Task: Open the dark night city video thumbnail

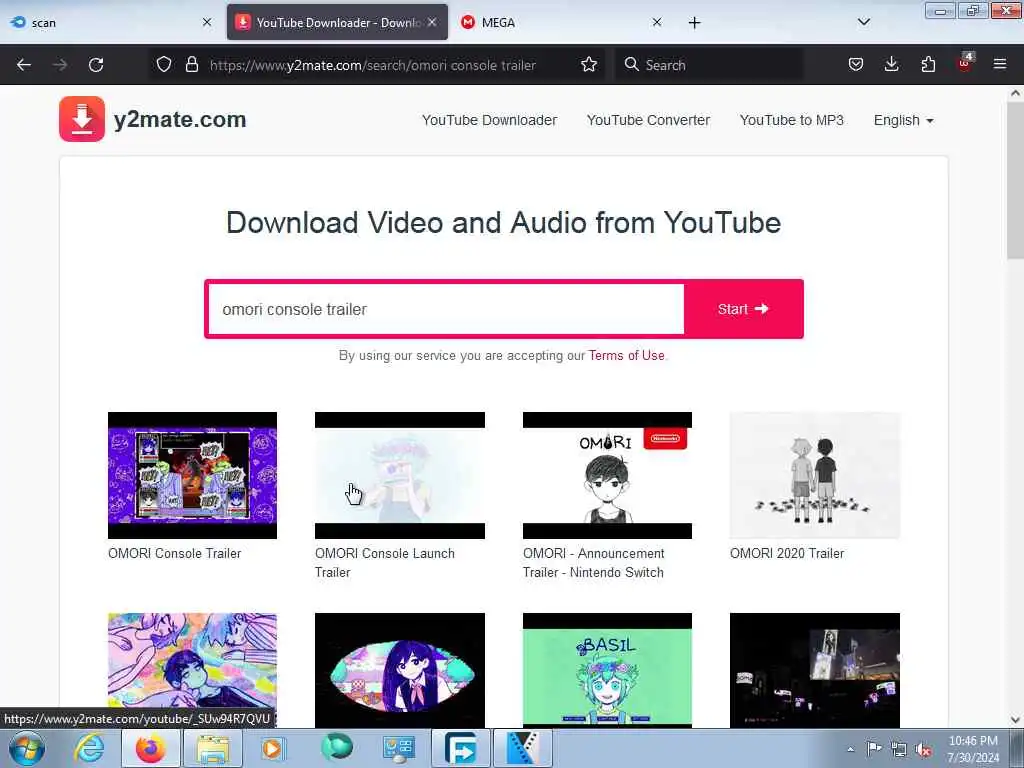Action: [x=815, y=669]
